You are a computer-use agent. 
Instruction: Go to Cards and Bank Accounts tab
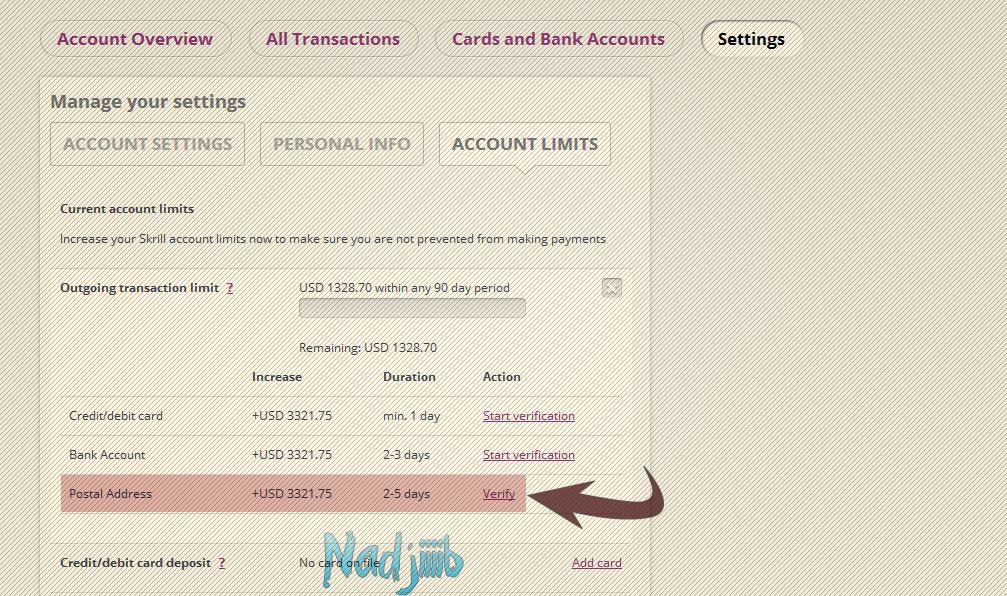click(558, 39)
